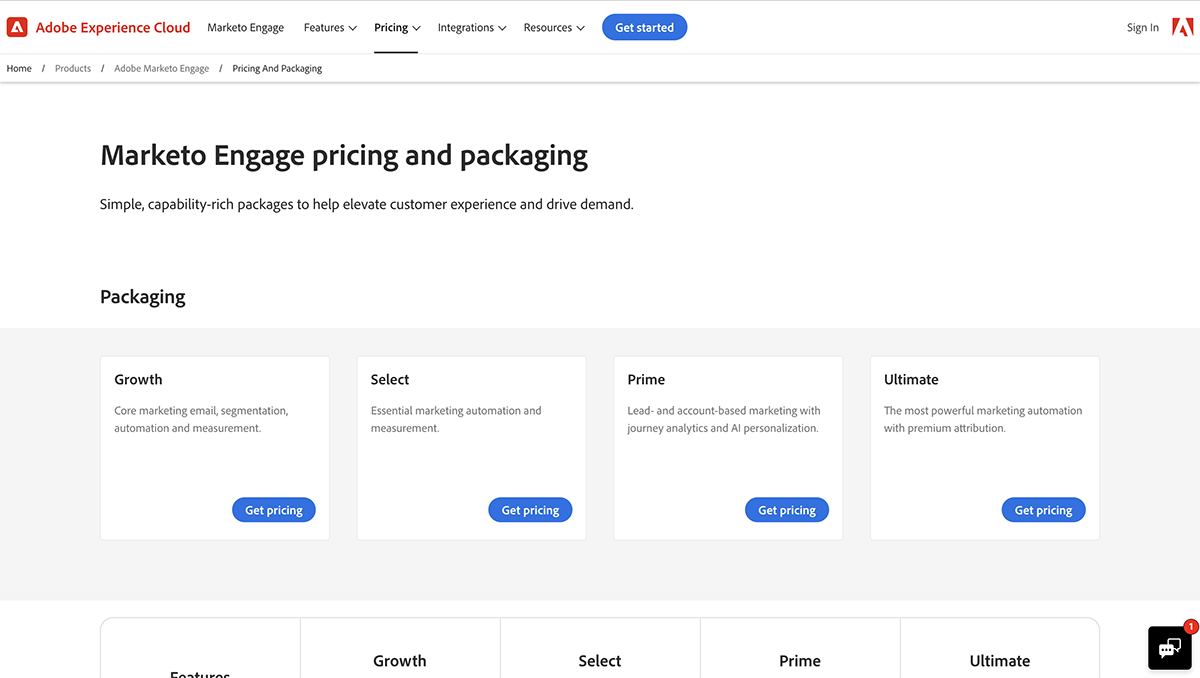
Task: Open the chat support widget
Action: tap(1171, 648)
